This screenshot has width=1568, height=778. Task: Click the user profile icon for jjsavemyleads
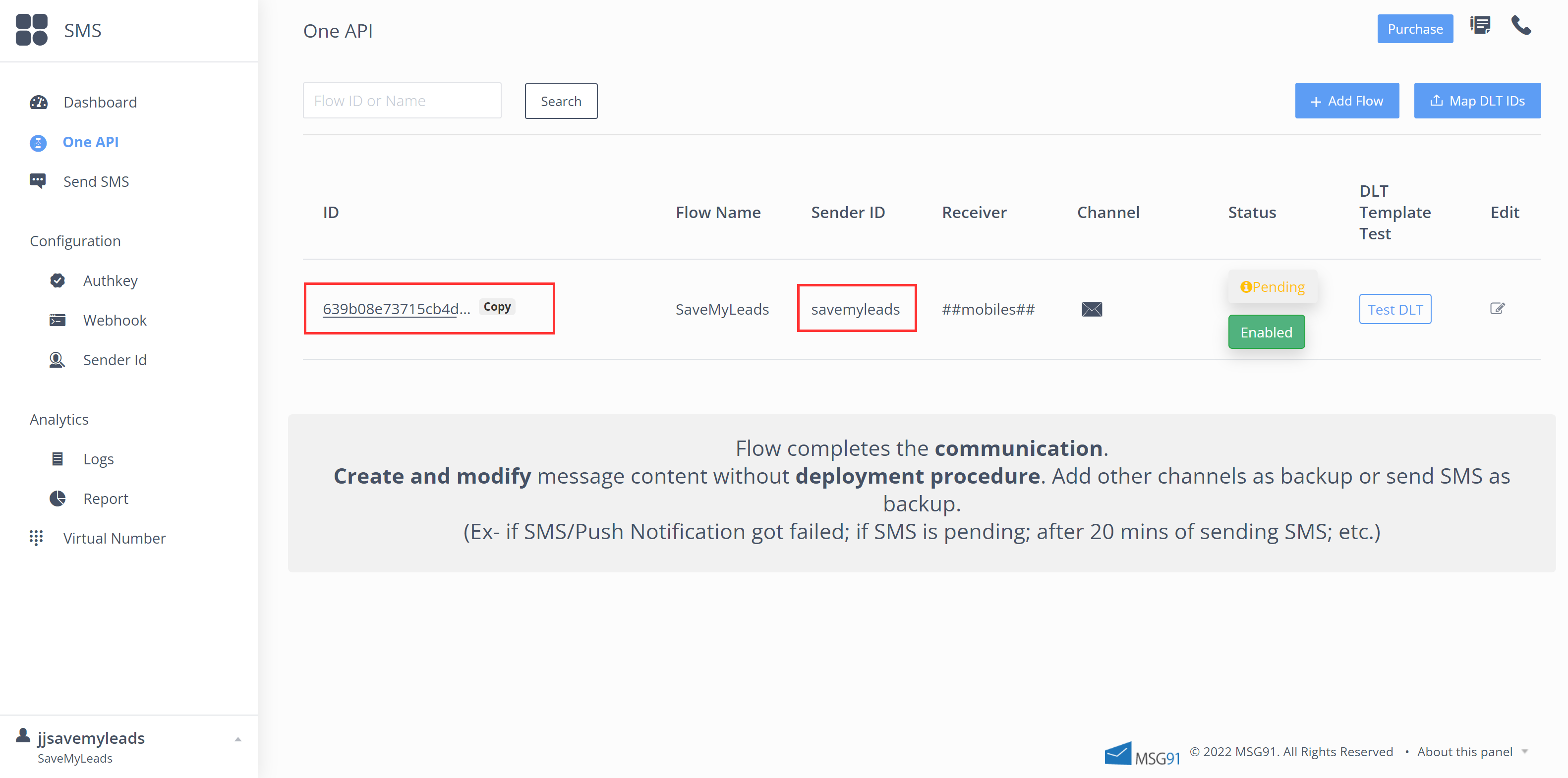(x=23, y=735)
